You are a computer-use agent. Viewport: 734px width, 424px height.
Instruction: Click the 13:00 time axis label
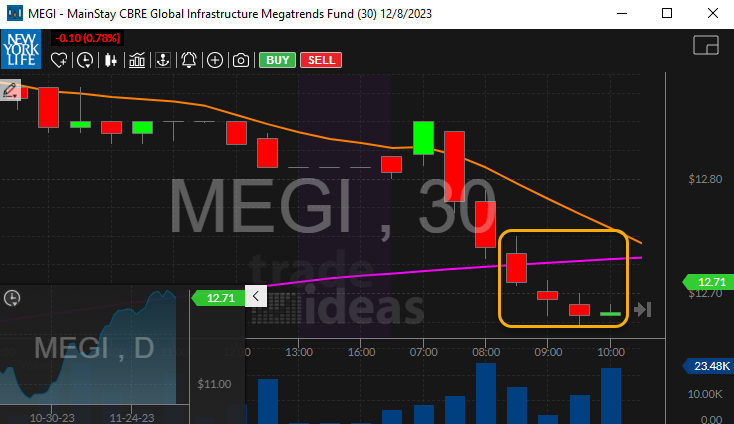tap(299, 352)
